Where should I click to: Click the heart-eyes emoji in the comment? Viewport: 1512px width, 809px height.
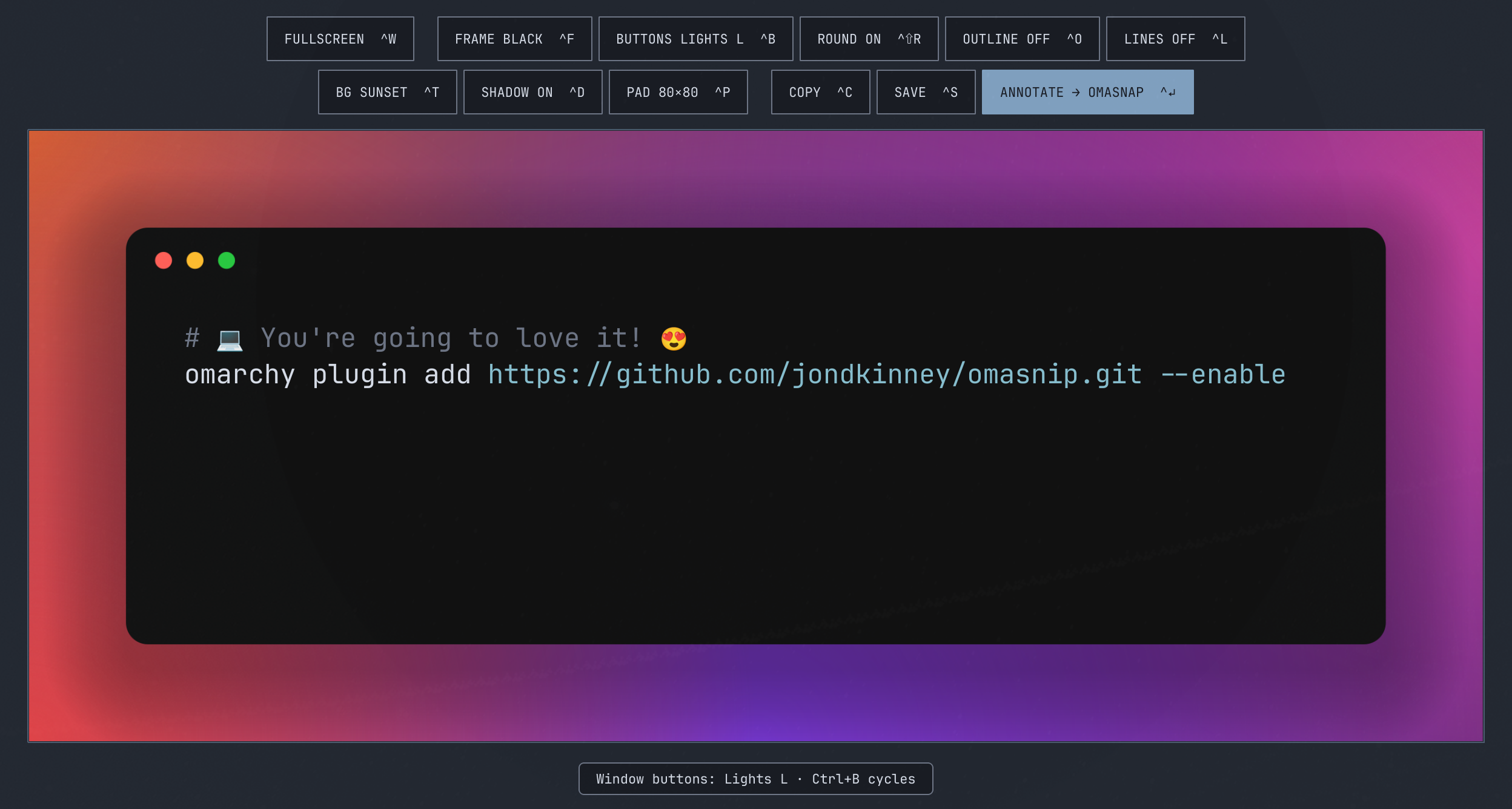(674, 339)
